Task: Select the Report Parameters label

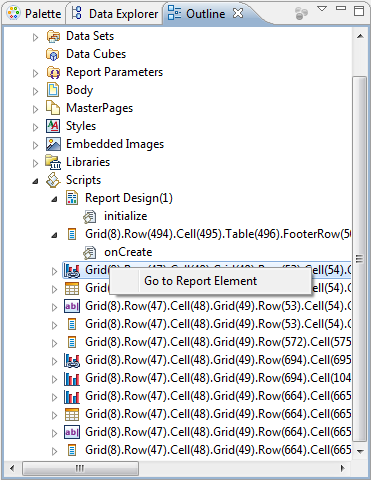Action: click(x=115, y=72)
